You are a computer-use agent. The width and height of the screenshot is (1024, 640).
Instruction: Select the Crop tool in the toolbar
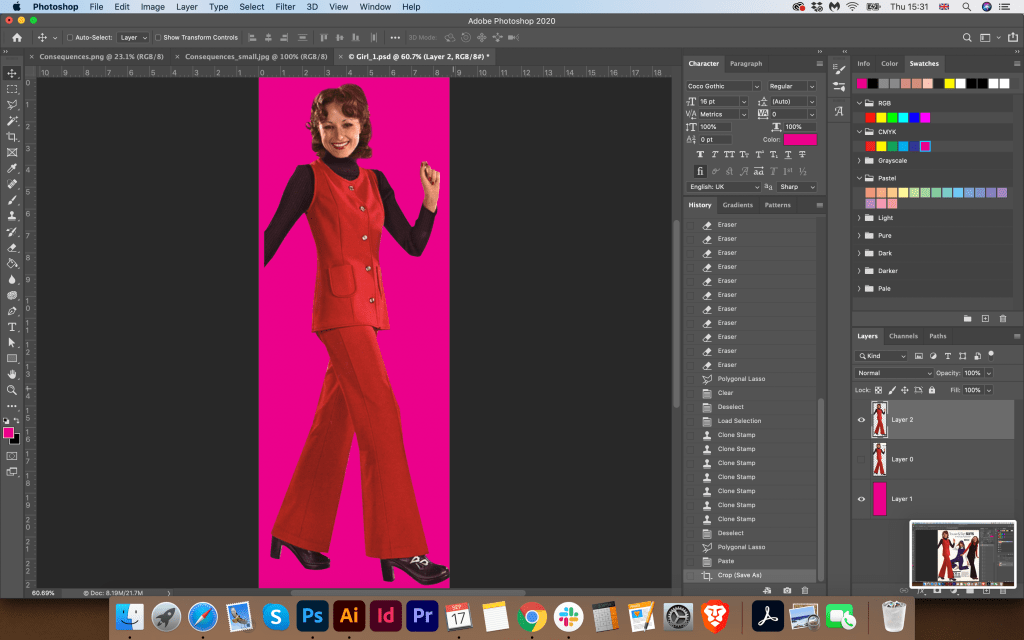point(12,136)
